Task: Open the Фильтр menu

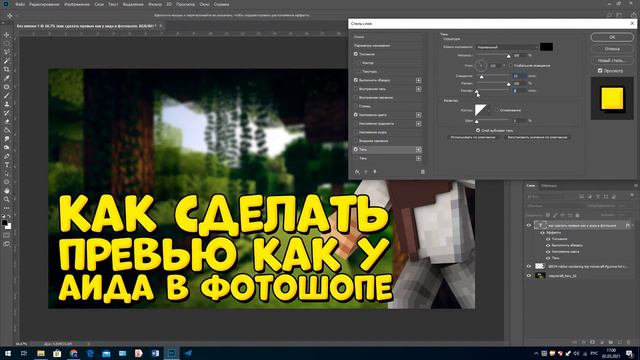Action: [155, 4]
